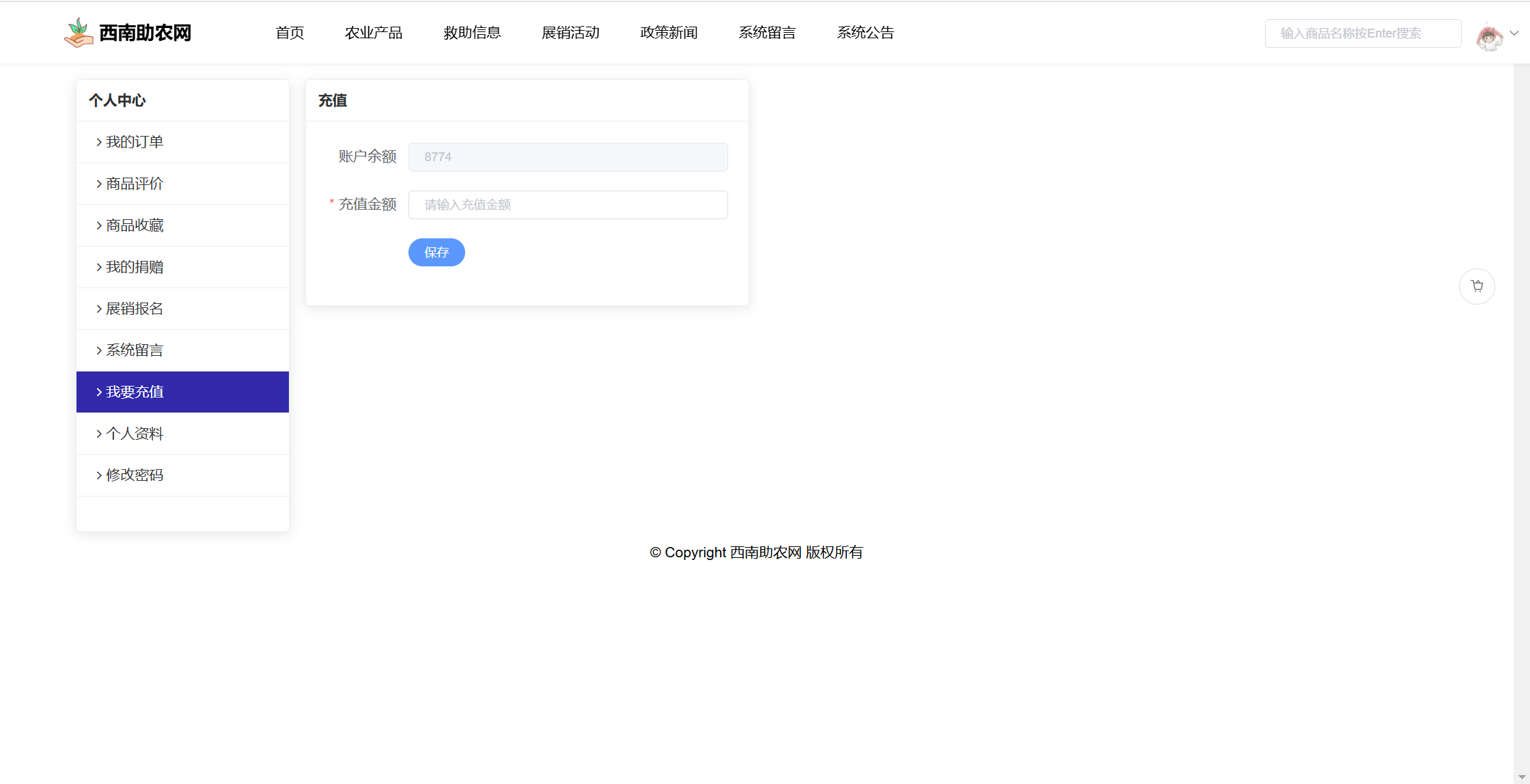Go to 首页 in the navigation bar
The height and width of the screenshot is (784, 1530).
click(x=290, y=33)
